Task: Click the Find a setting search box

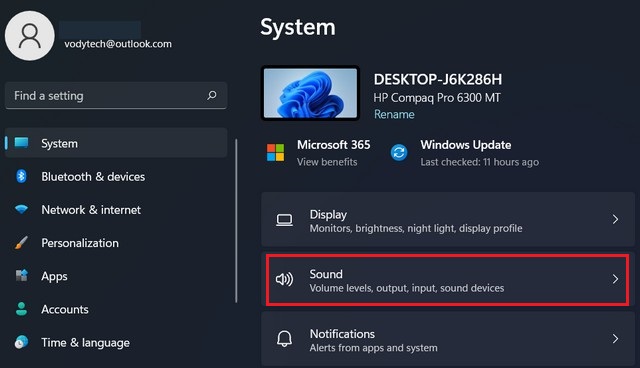Action: pos(116,95)
